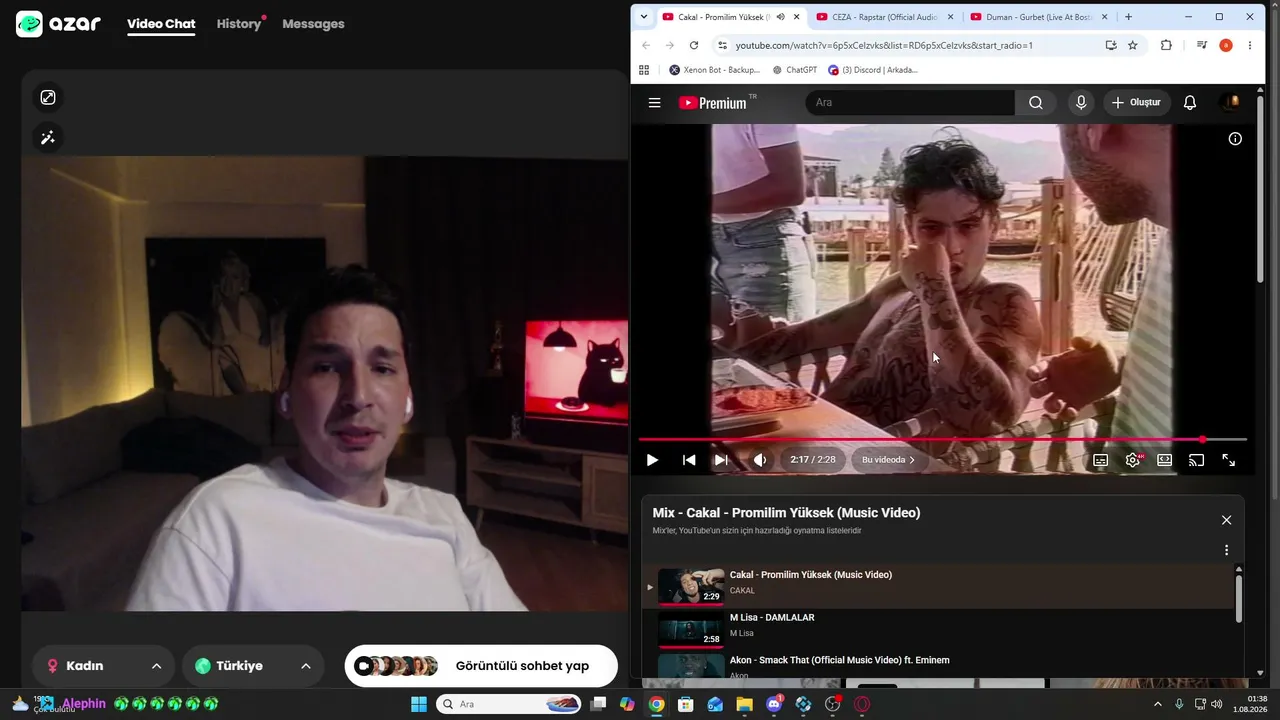Open the YouTube account avatar menu
Image resolution: width=1280 pixels, height=720 pixels.
coord(1232,102)
